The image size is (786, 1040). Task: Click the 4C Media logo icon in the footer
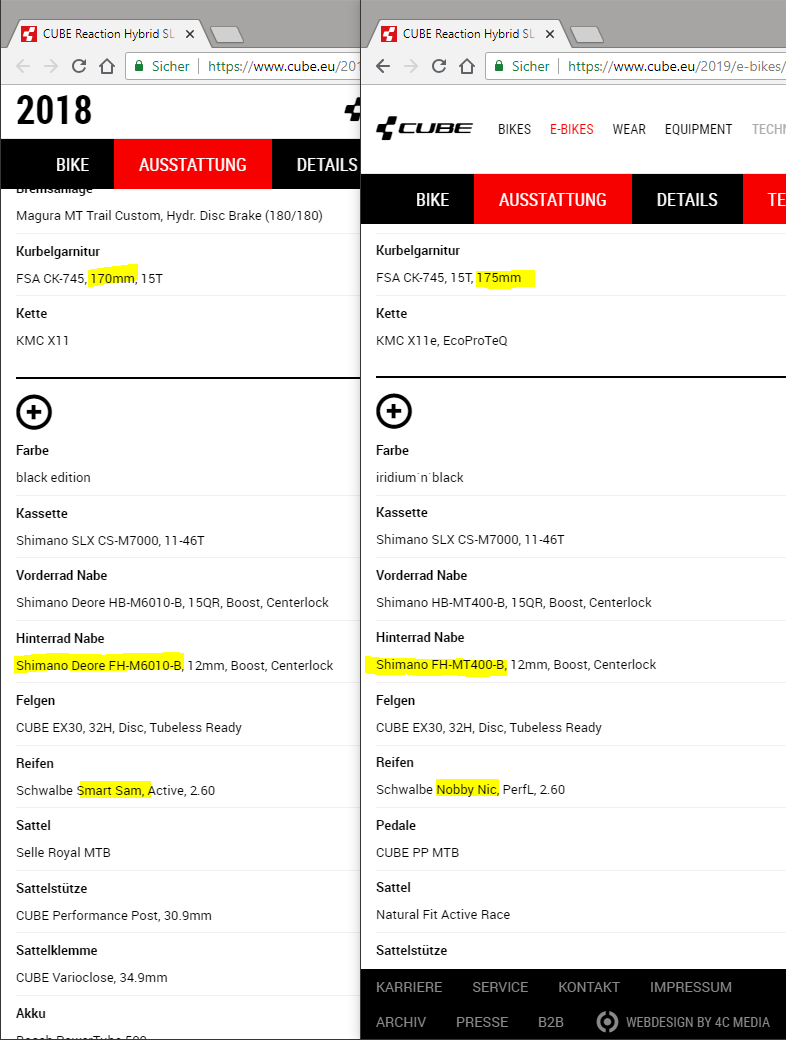tap(607, 1022)
